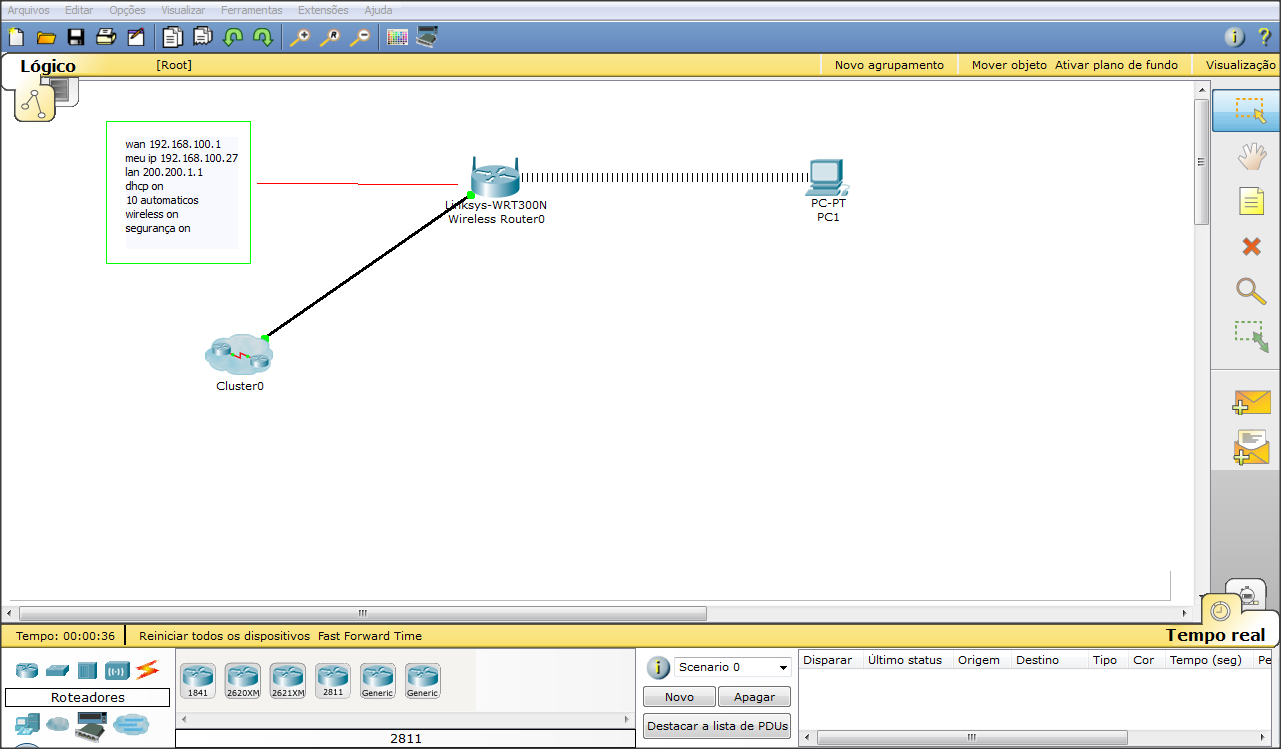Select the Resize Shape tool
Image resolution: width=1281 pixels, height=749 pixels.
[1251, 336]
